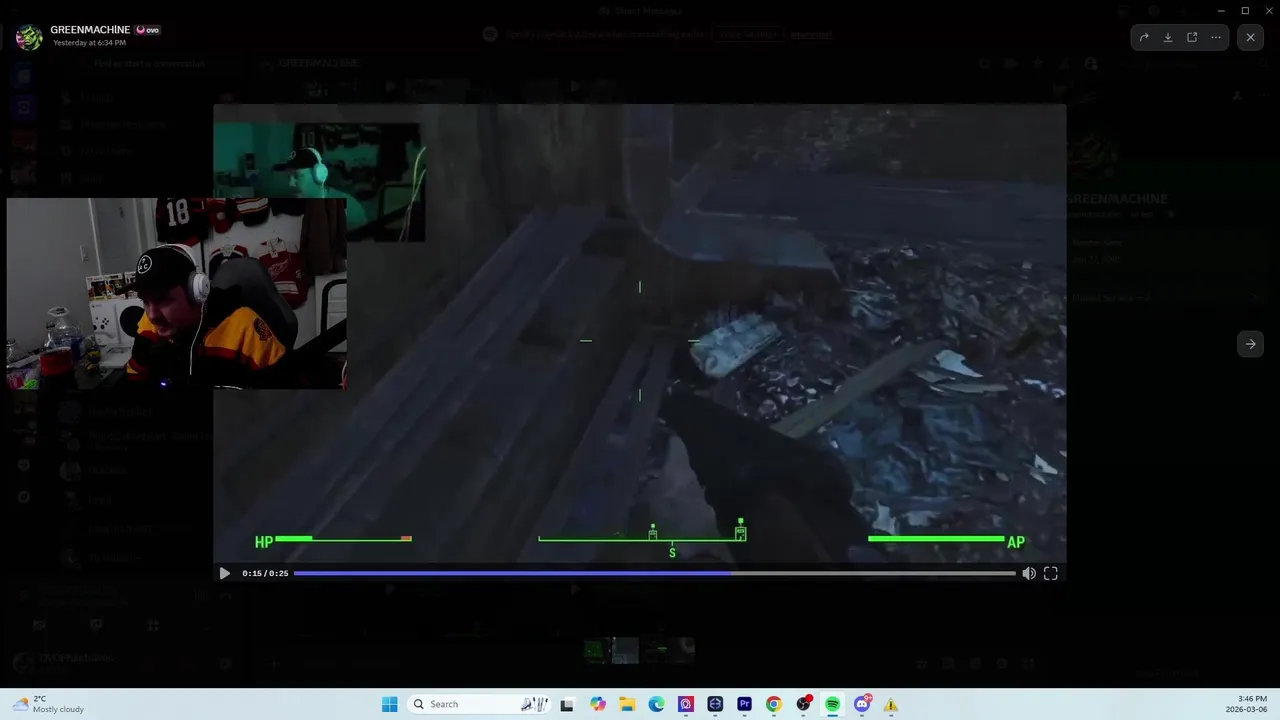The image size is (1280, 720).
Task: Select the first media thumbnail in carousel
Action: (597, 650)
